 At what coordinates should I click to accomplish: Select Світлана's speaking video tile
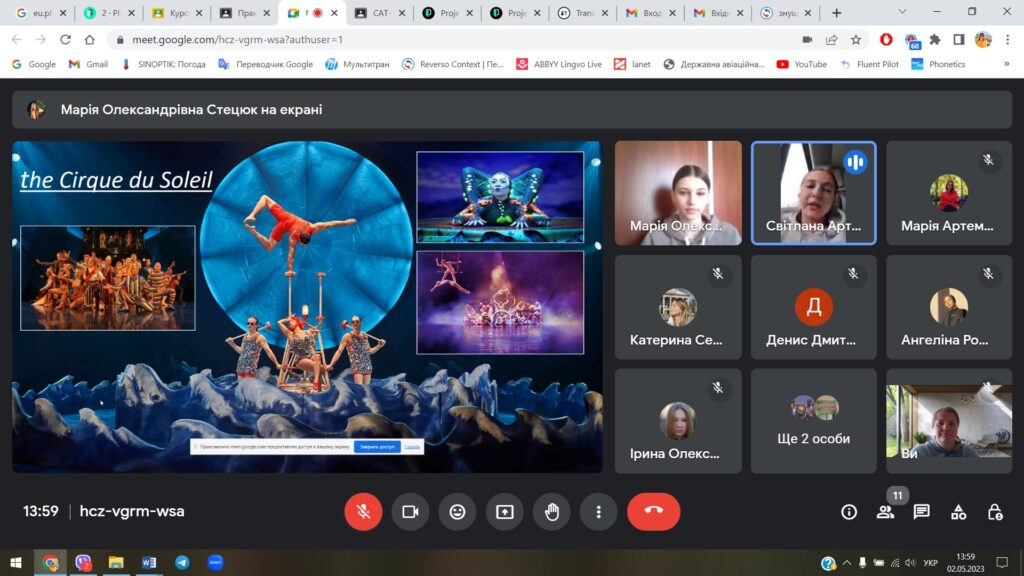[813, 193]
